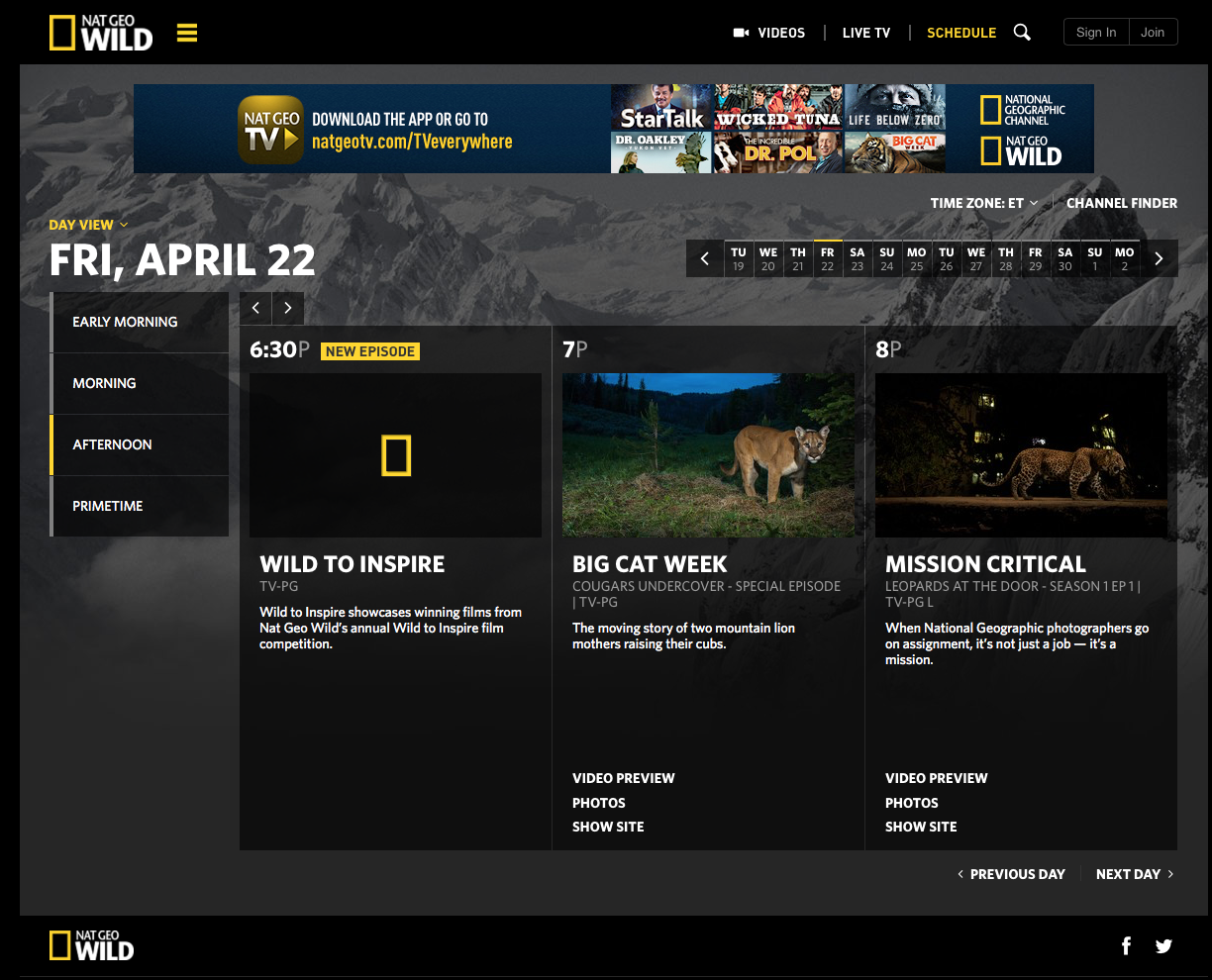
Task: Select Sunday 1 in date strip
Action: click(1095, 258)
